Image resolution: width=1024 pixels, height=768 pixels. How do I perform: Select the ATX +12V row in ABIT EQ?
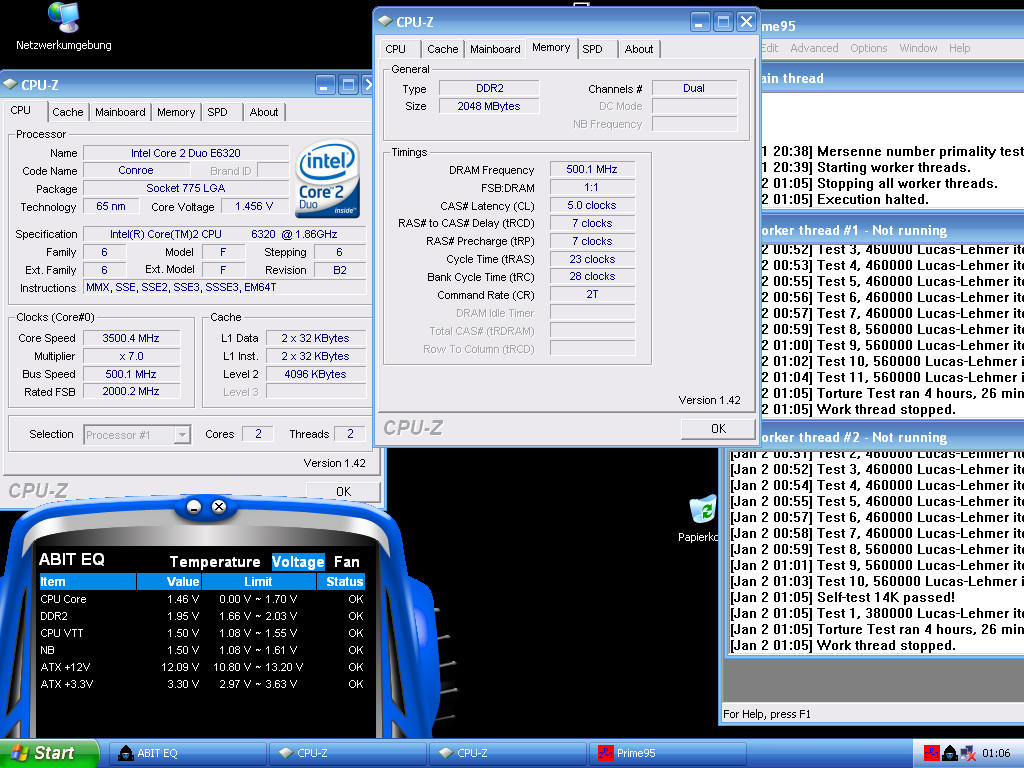pos(202,667)
